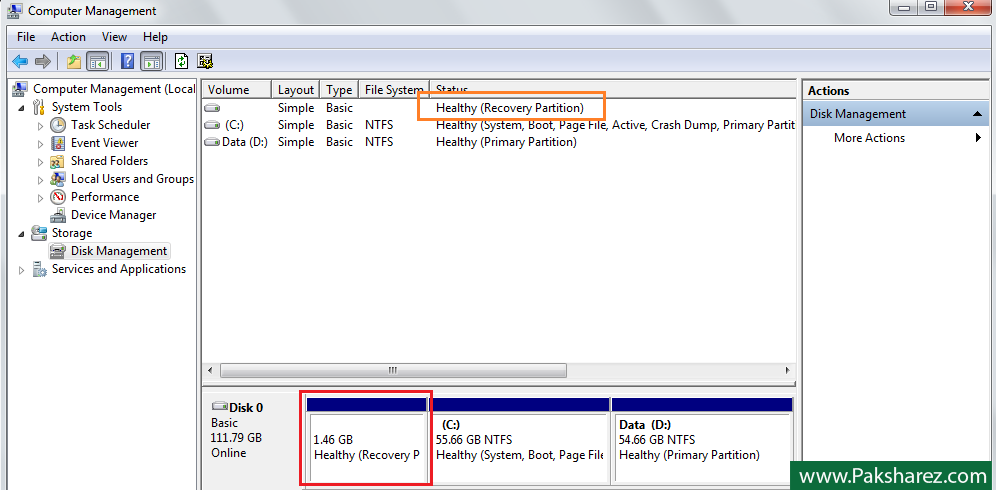Toggle Show/Hide Console Tree toolbar icon

pos(97,62)
